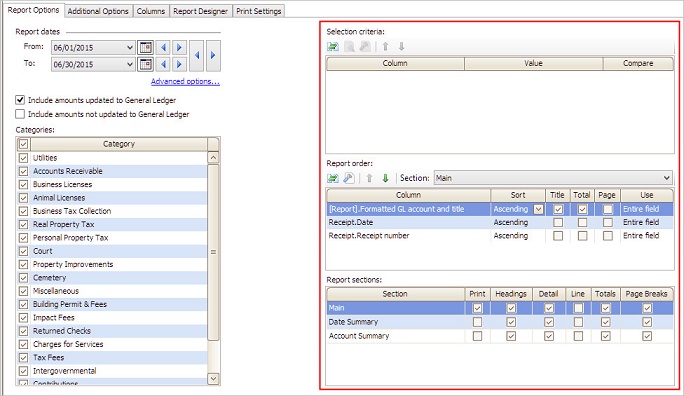Screen dimensions: 684x396
Task: Select the Cemetery category row
Action: 113,278
